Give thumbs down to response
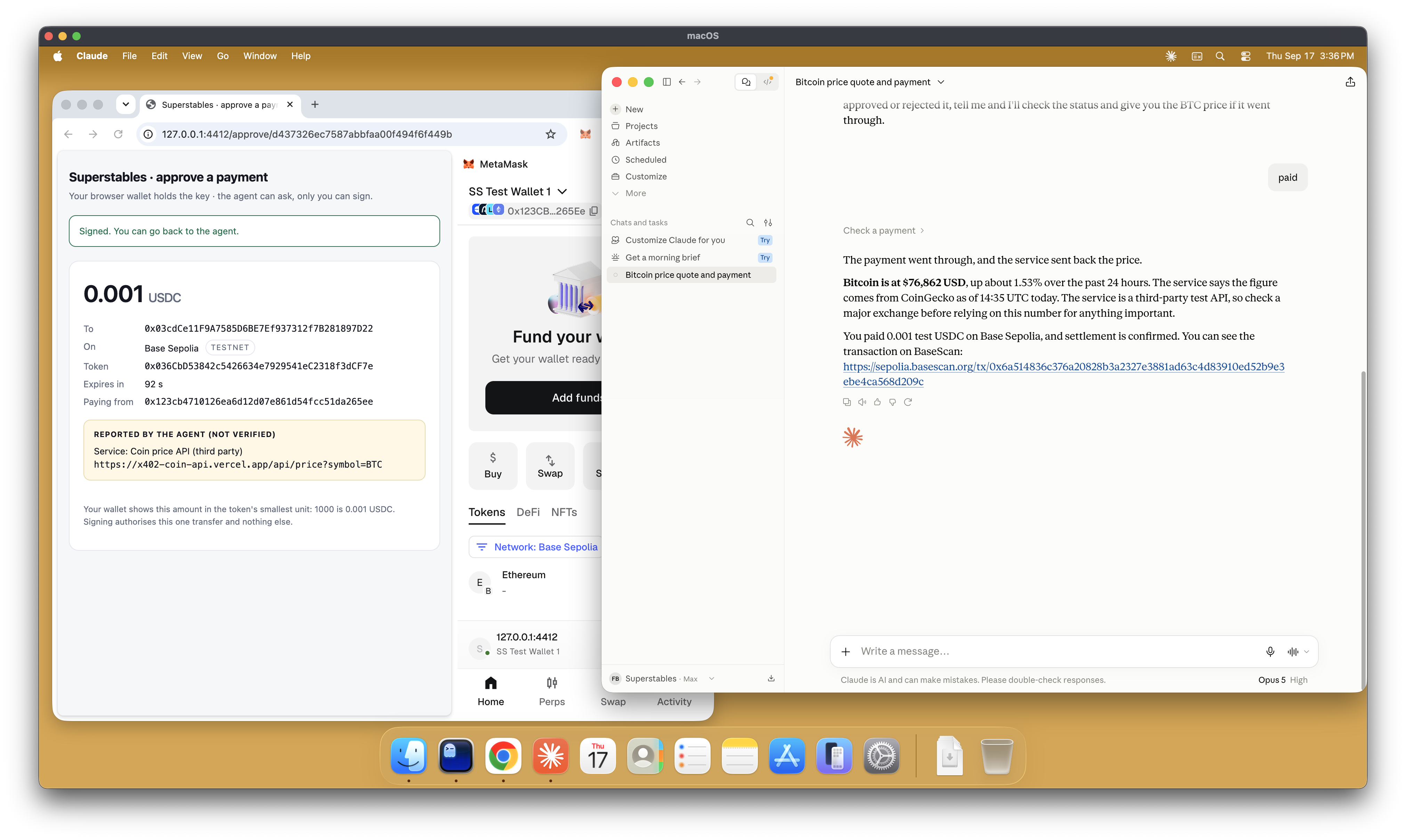 892,402
